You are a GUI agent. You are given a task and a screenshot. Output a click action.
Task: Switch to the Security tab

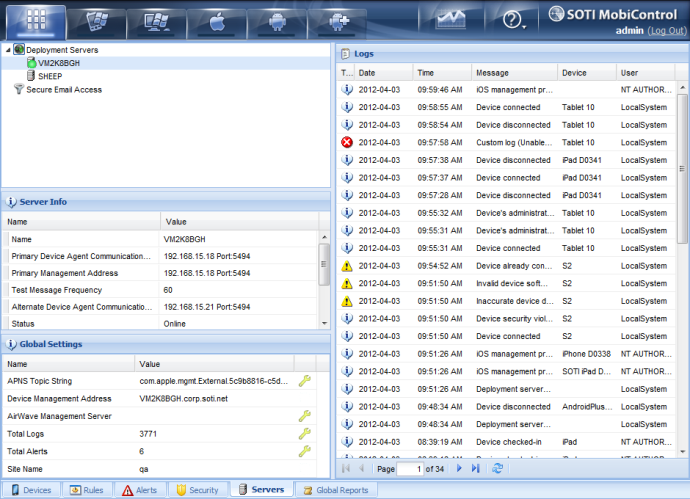point(198,490)
